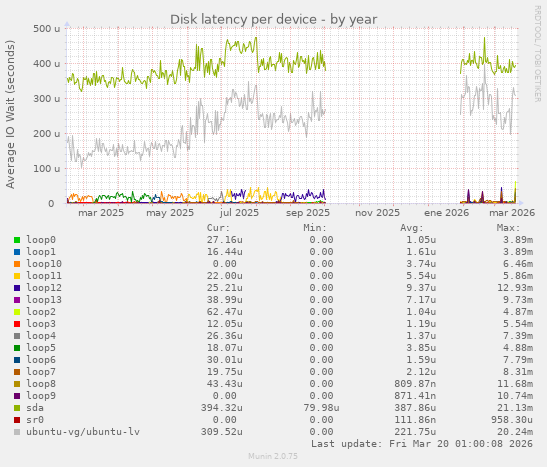The height and width of the screenshot is (467, 547).
Task: Click the loop2 current value 62.47u
Action: coord(225,312)
